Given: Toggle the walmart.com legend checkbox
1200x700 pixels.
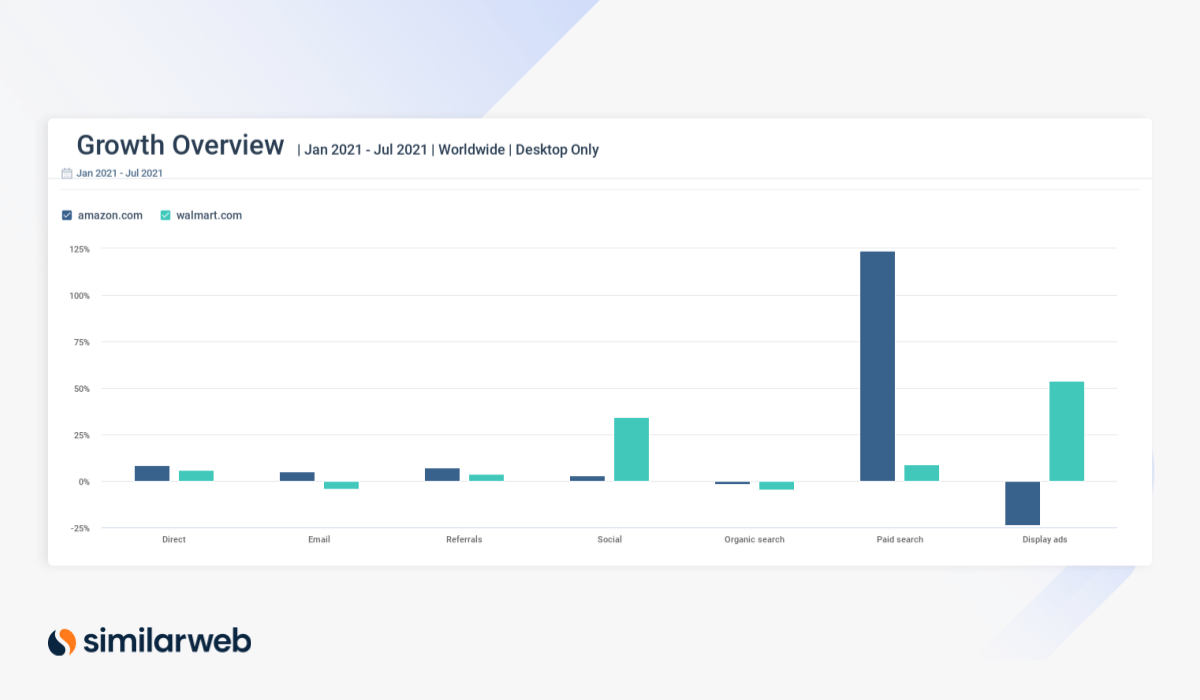Looking at the screenshot, I should [x=166, y=215].
